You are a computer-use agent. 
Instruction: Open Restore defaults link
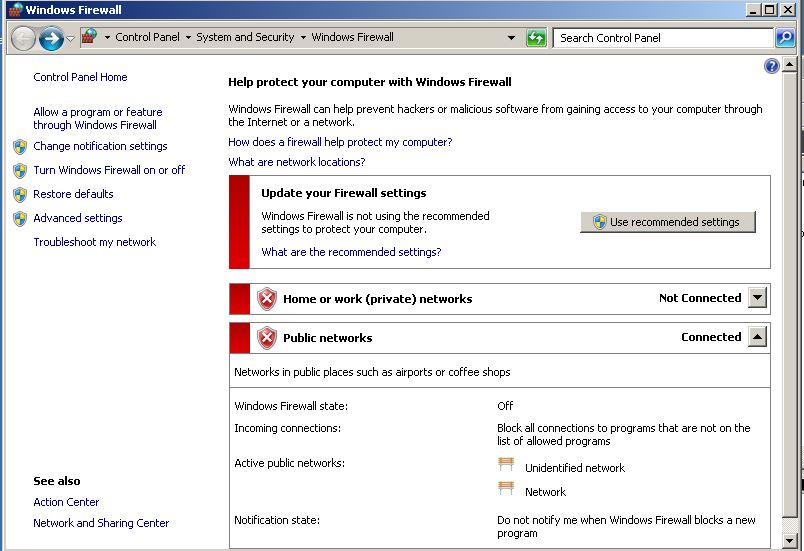(73, 194)
